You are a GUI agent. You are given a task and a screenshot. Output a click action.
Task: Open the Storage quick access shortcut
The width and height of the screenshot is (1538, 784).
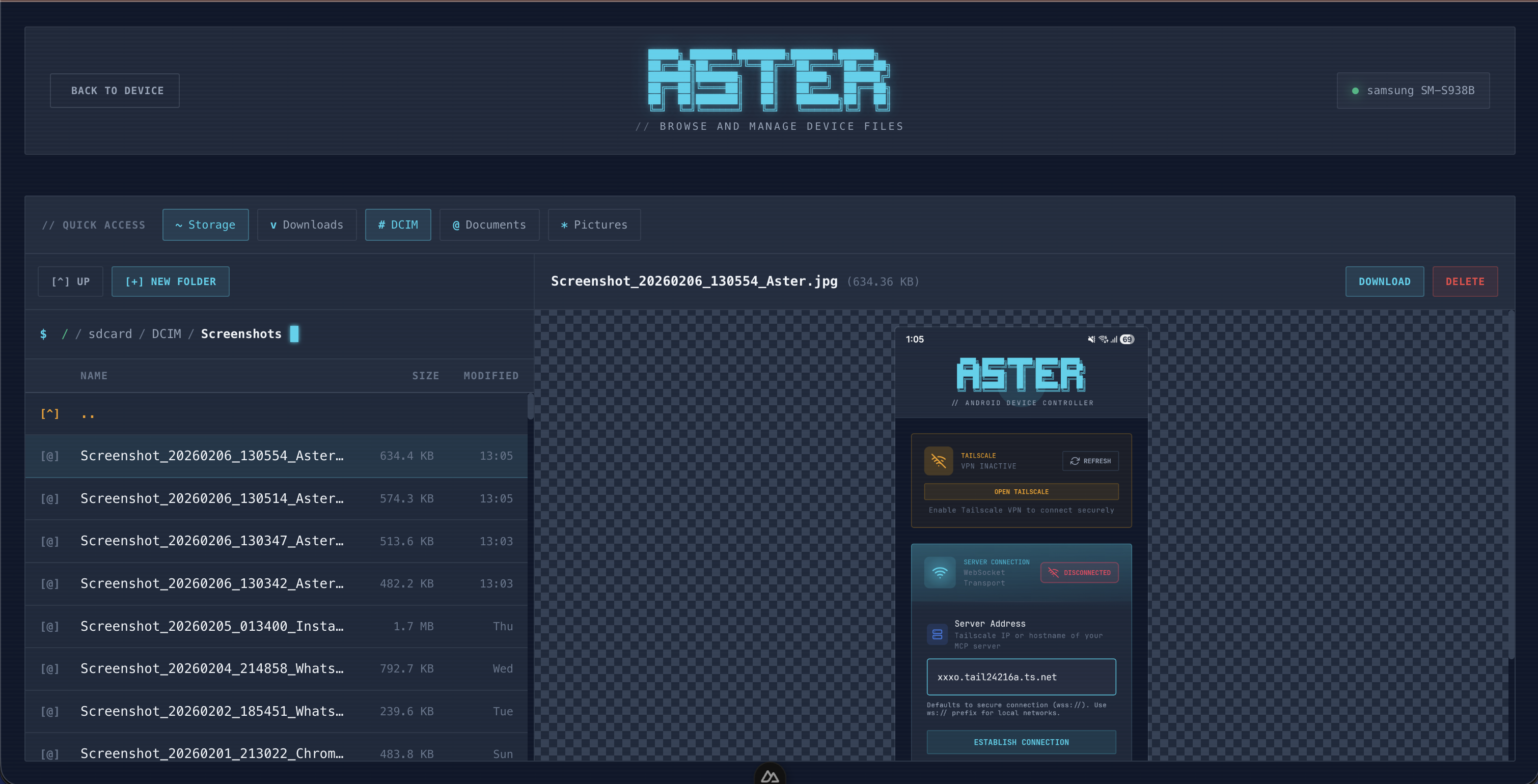205,225
